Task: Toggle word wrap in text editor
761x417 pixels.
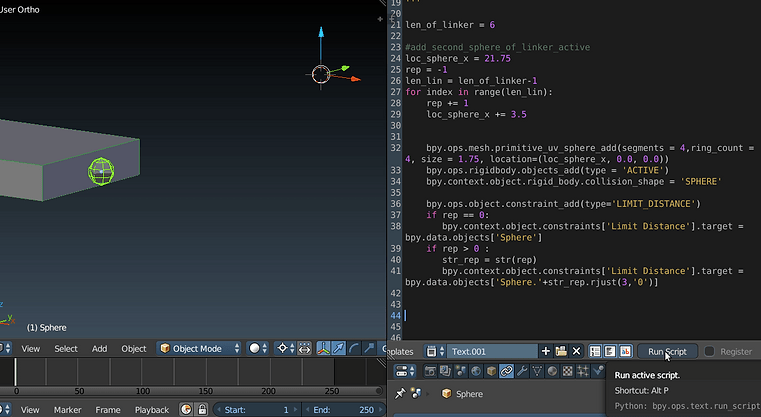Action: pyautogui.click(x=610, y=351)
